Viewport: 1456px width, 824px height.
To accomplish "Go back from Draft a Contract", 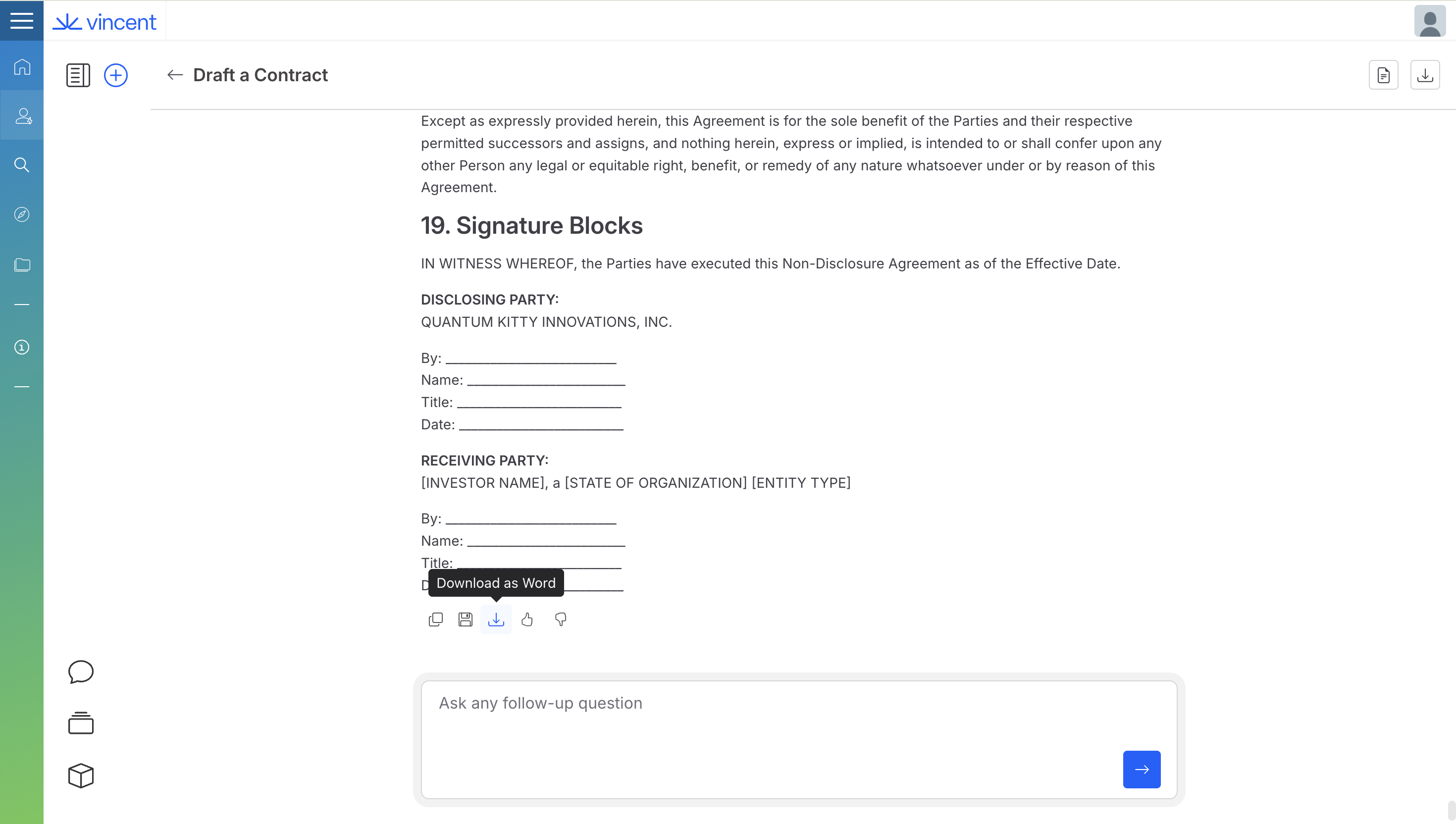I will point(175,75).
